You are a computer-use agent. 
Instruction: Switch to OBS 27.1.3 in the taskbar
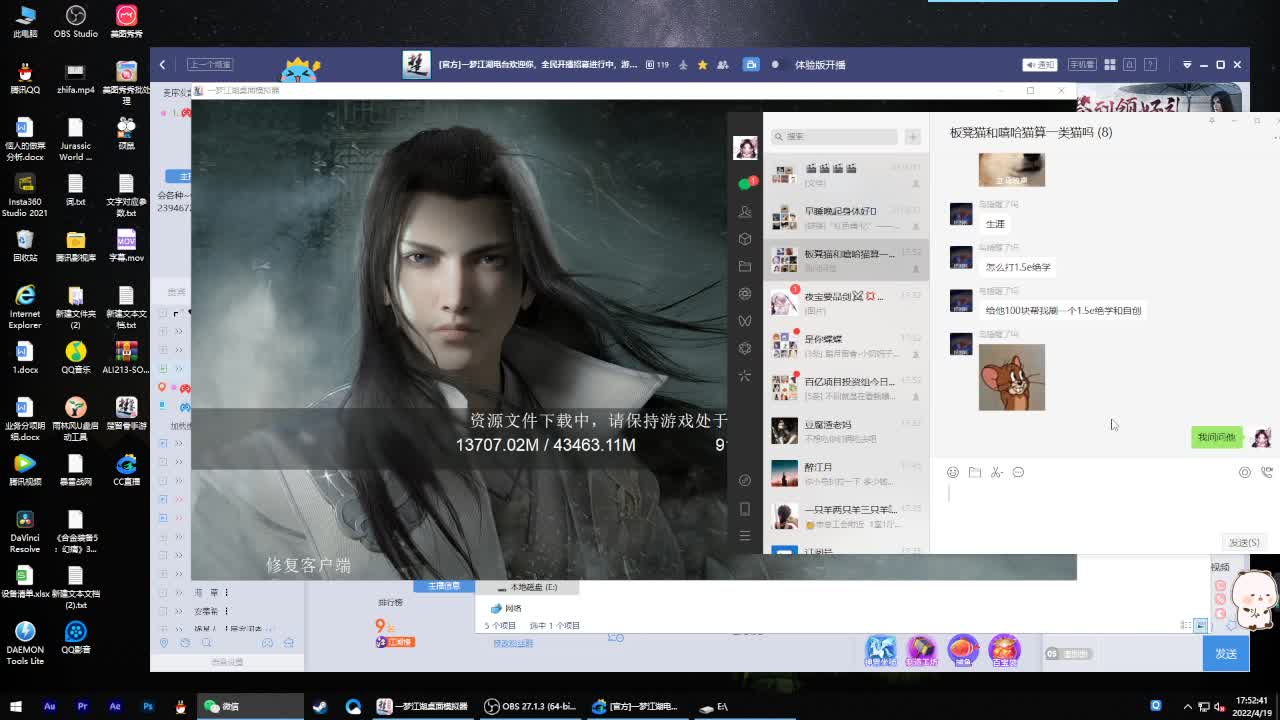click(x=530, y=706)
